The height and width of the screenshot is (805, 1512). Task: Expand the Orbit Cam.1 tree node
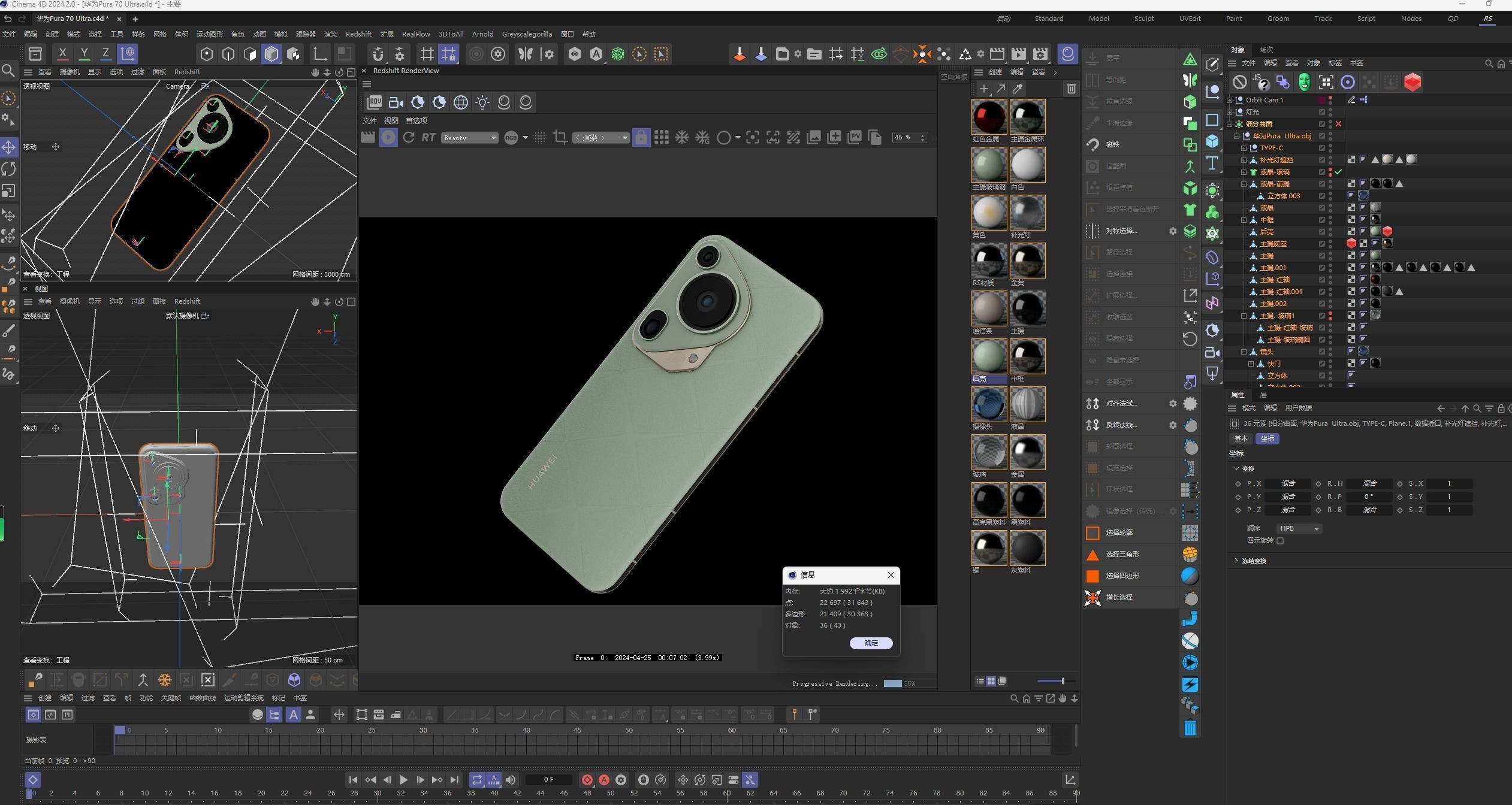(1230, 100)
